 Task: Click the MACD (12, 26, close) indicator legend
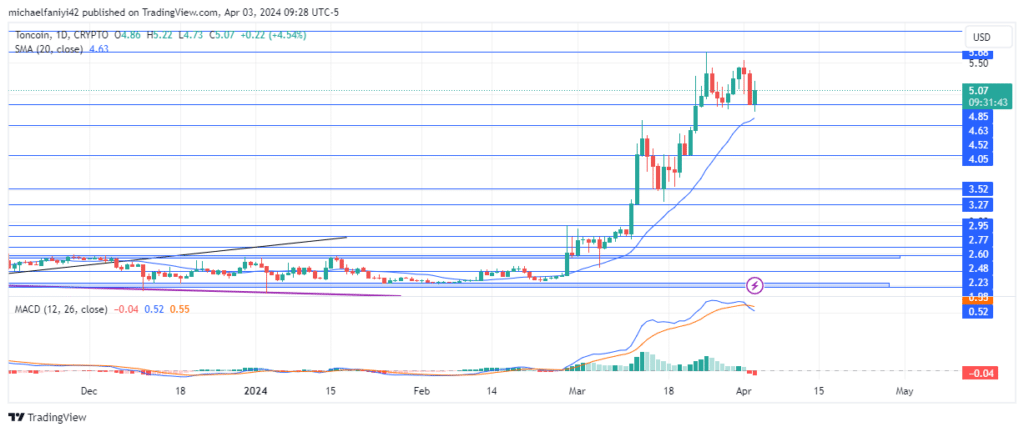[61, 310]
